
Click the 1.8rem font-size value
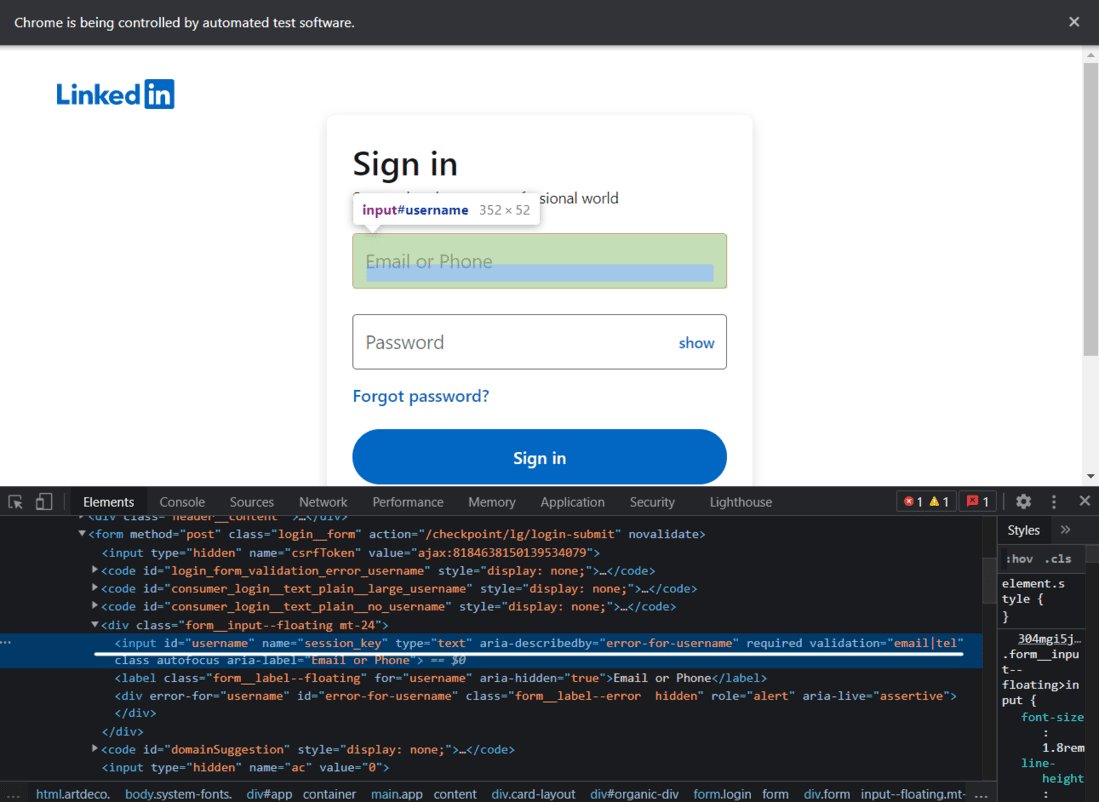tap(1063, 747)
